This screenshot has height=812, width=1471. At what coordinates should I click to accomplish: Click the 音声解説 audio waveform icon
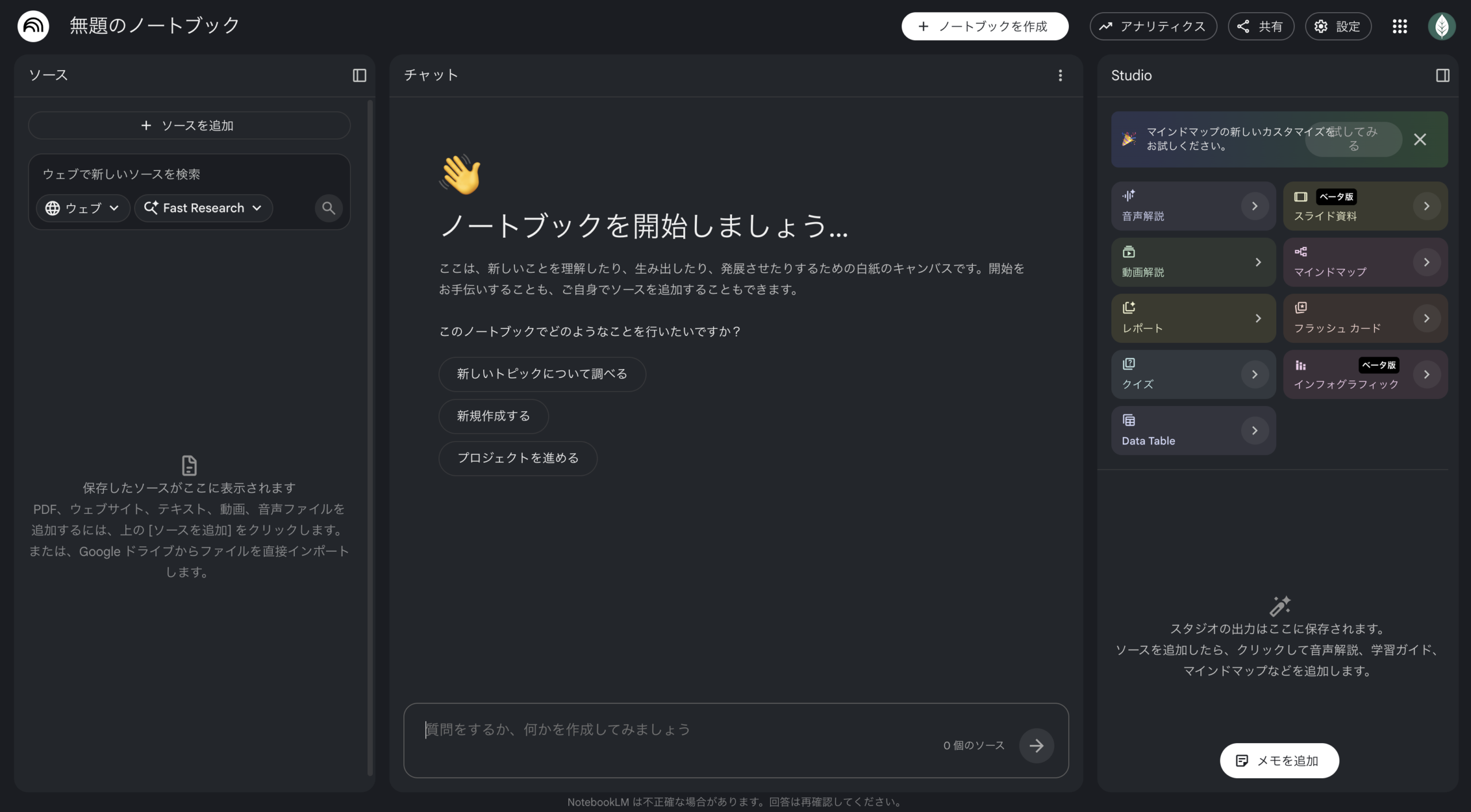click(x=1129, y=195)
